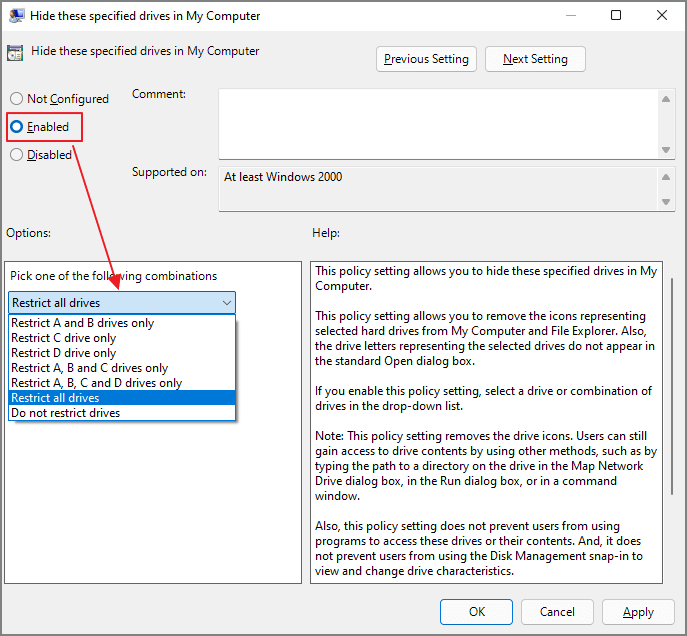
Task: Collapse the Restrict all drives combo box
Action: [x=226, y=303]
